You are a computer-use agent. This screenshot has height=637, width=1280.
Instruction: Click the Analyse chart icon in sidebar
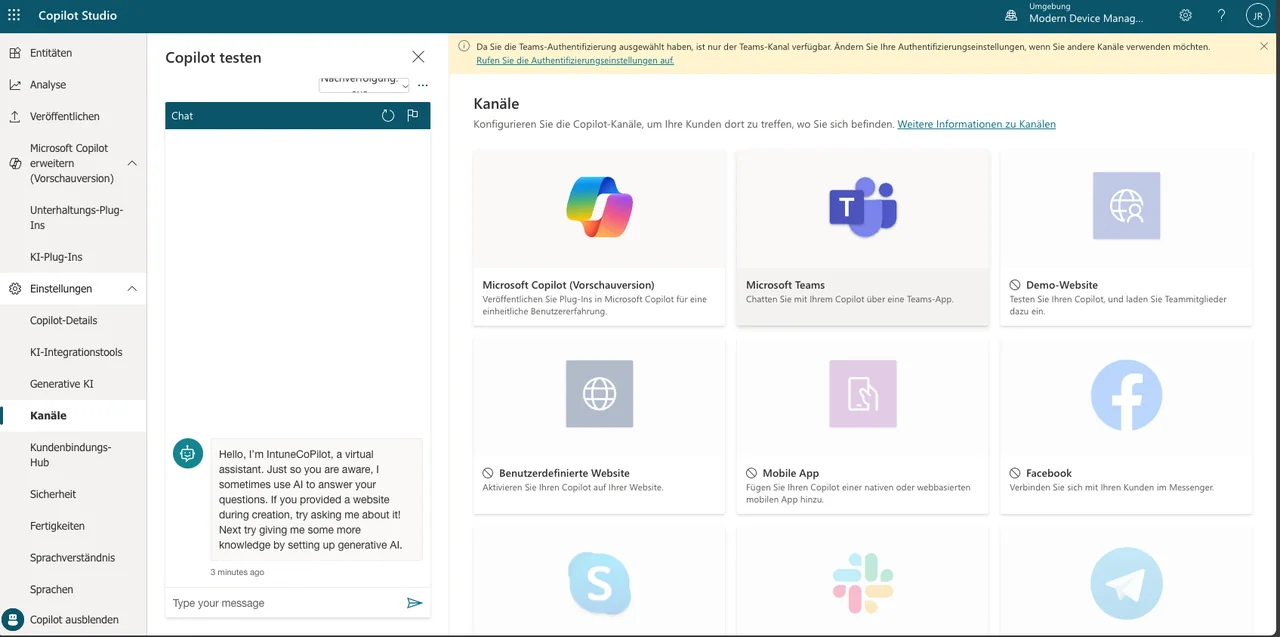coord(15,85)
